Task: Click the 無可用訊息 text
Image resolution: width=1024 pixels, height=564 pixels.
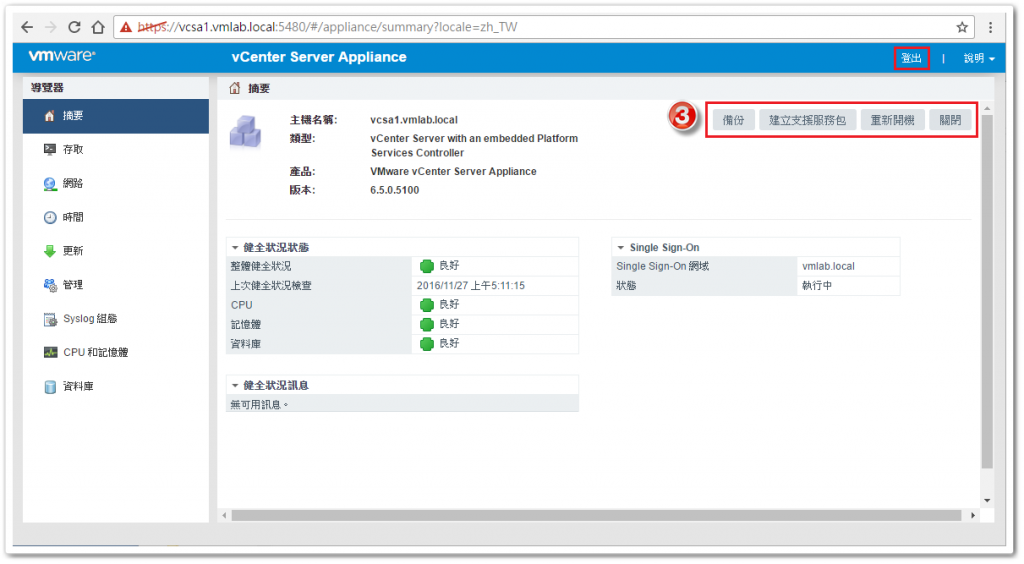Action: tap(259, 405)
